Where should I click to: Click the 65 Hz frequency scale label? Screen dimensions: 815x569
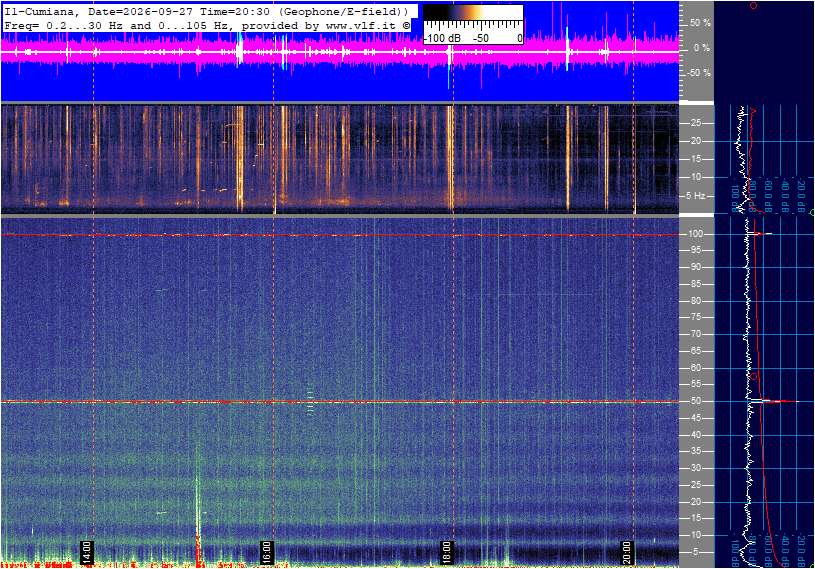pos(695,351)
